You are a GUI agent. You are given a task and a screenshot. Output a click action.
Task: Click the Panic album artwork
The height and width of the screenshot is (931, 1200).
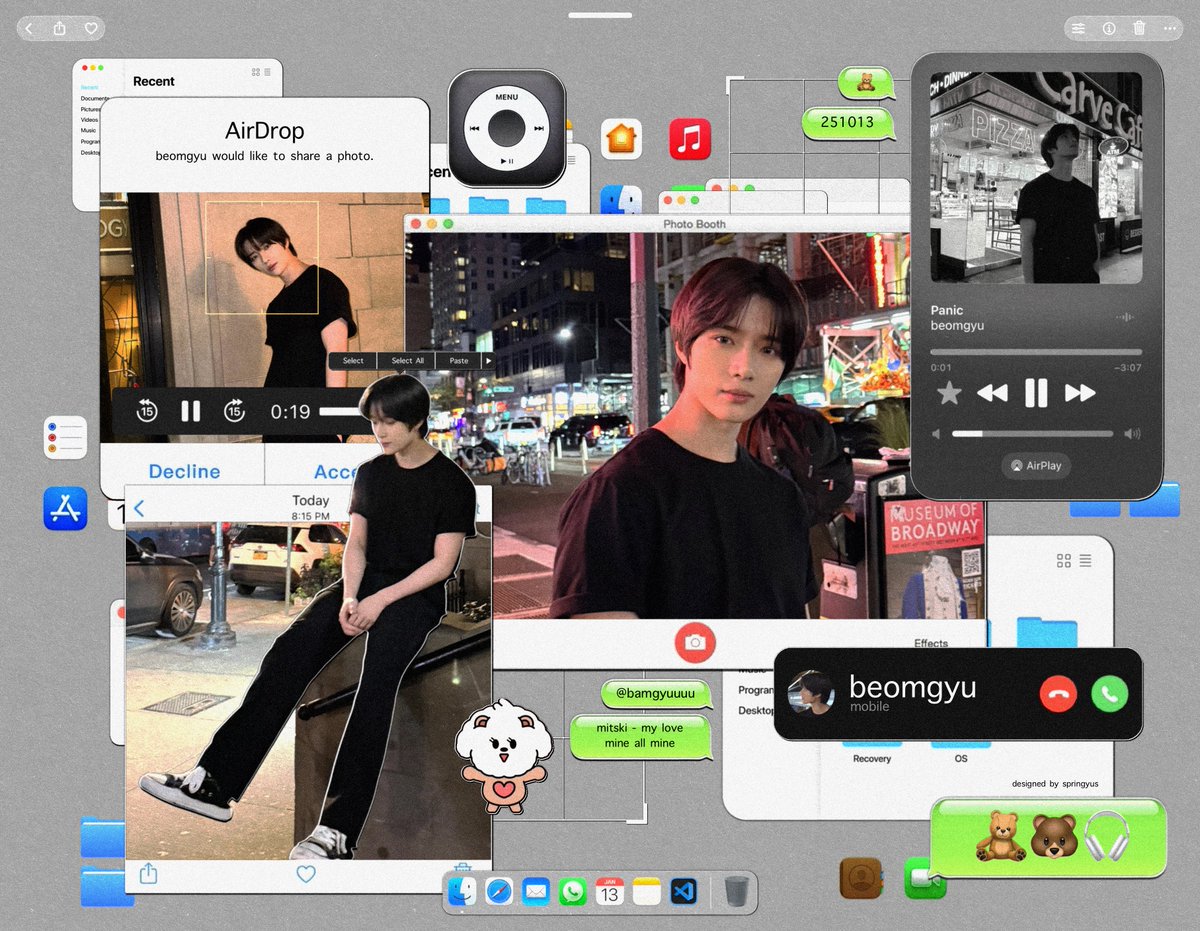click(x=1036, y=177)
